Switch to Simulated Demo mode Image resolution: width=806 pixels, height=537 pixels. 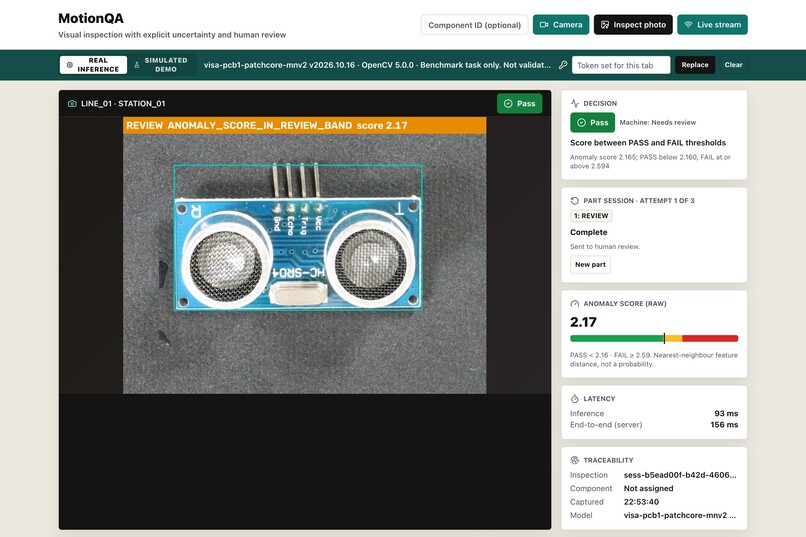point(162,65)
